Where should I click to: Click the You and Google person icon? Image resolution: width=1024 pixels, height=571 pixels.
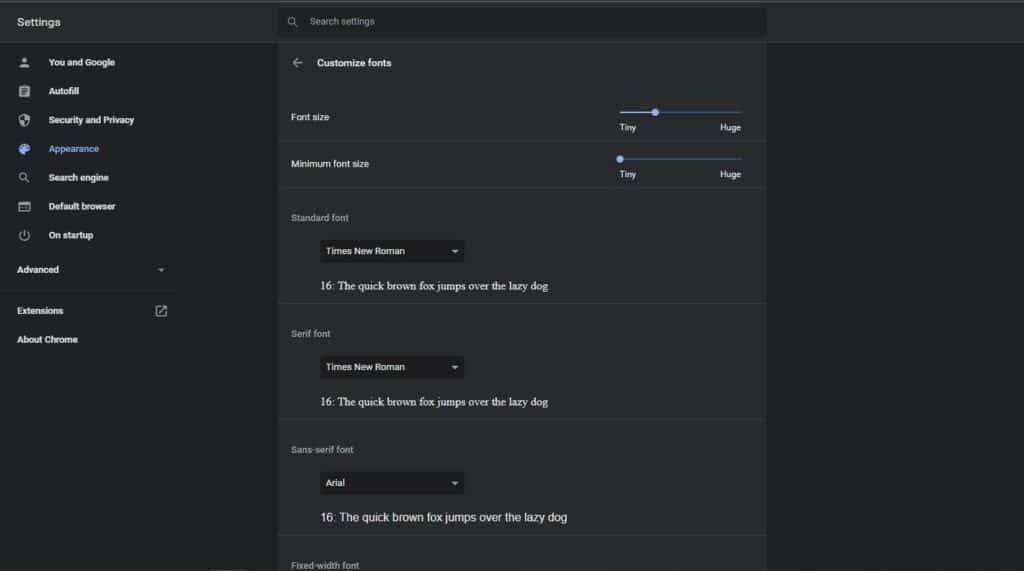(x=24, y=63)
